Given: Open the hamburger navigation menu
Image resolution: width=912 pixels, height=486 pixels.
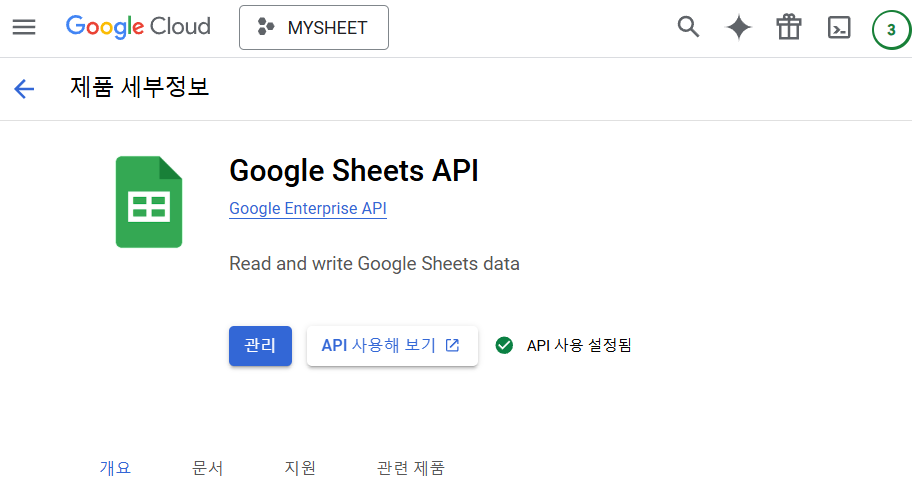Looking at the screenshot, I should point(24,27).
